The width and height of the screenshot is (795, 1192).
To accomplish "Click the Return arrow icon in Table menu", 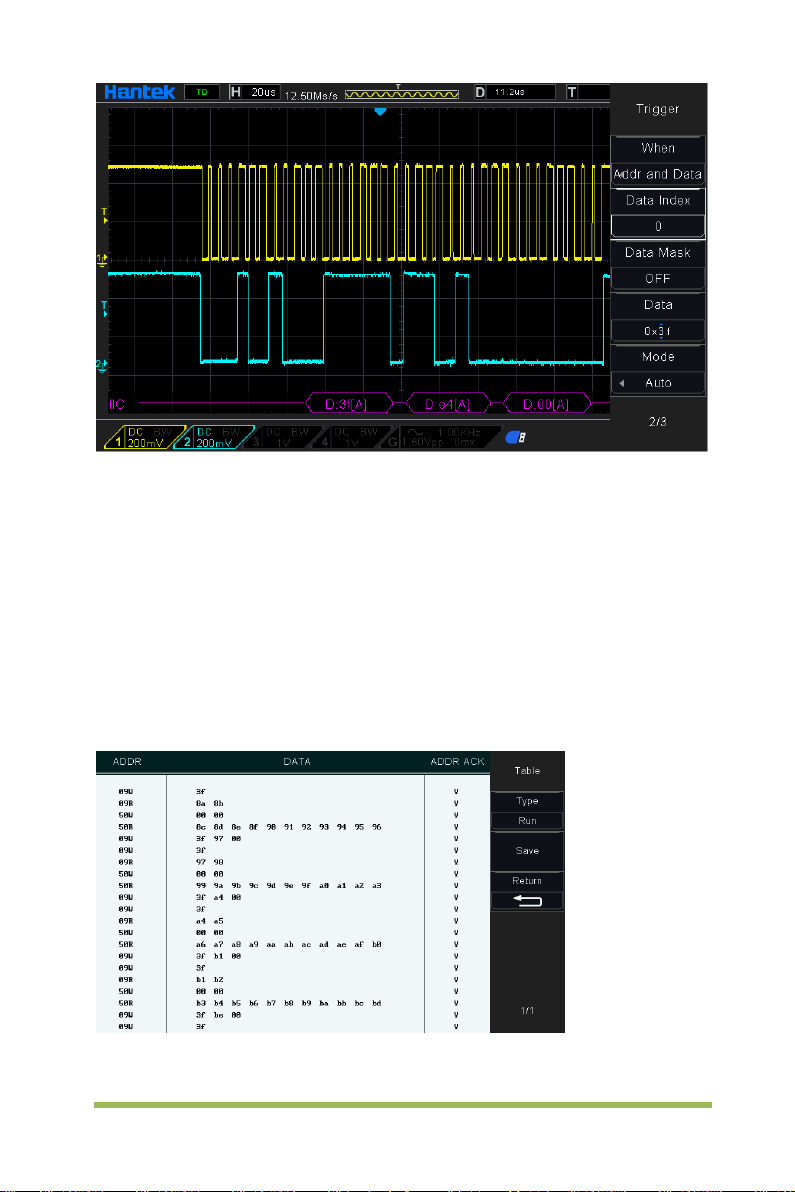I will (x=527, y=901).
